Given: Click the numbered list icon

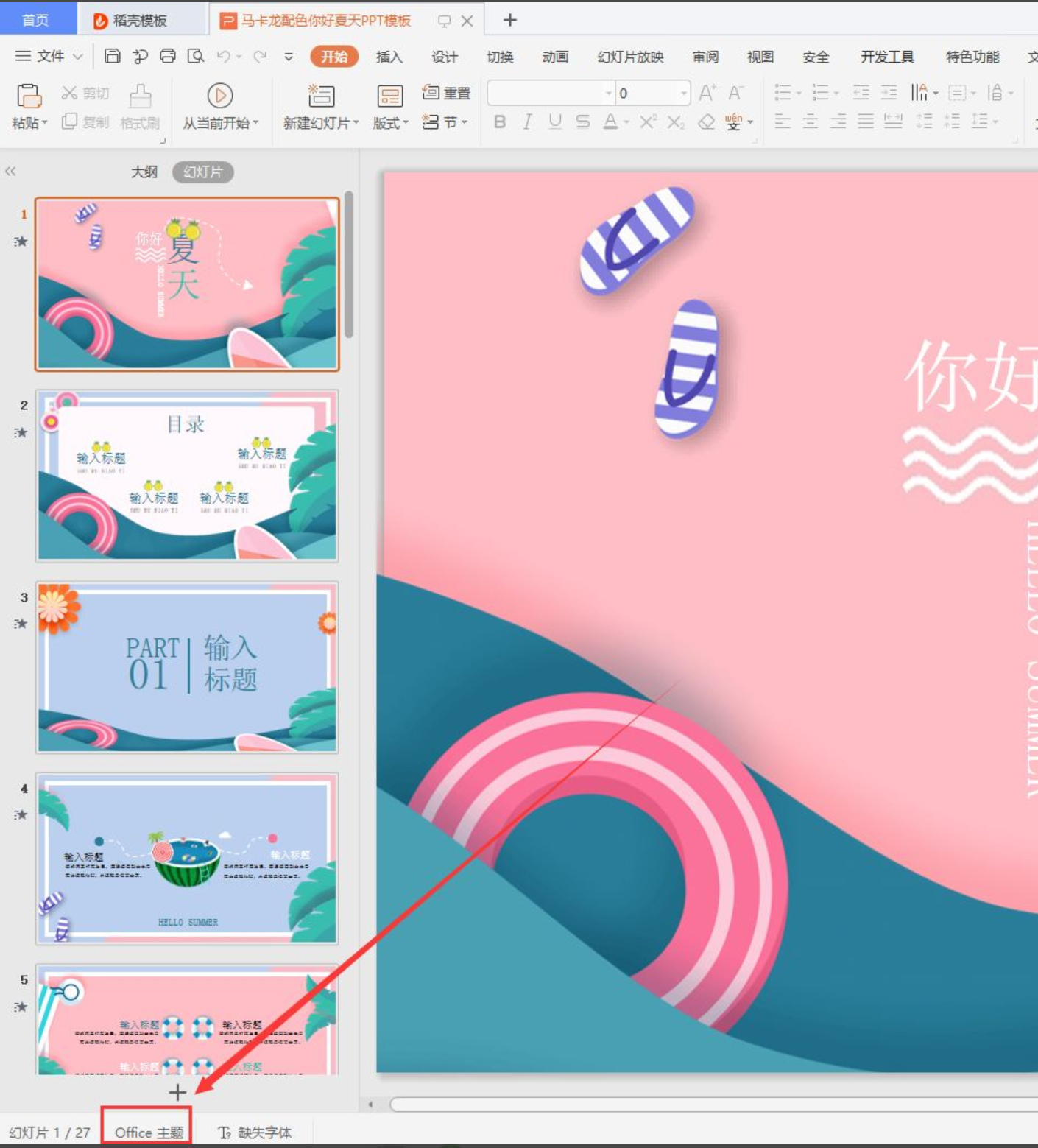Looking at the screenshot, I should [819, 93].
